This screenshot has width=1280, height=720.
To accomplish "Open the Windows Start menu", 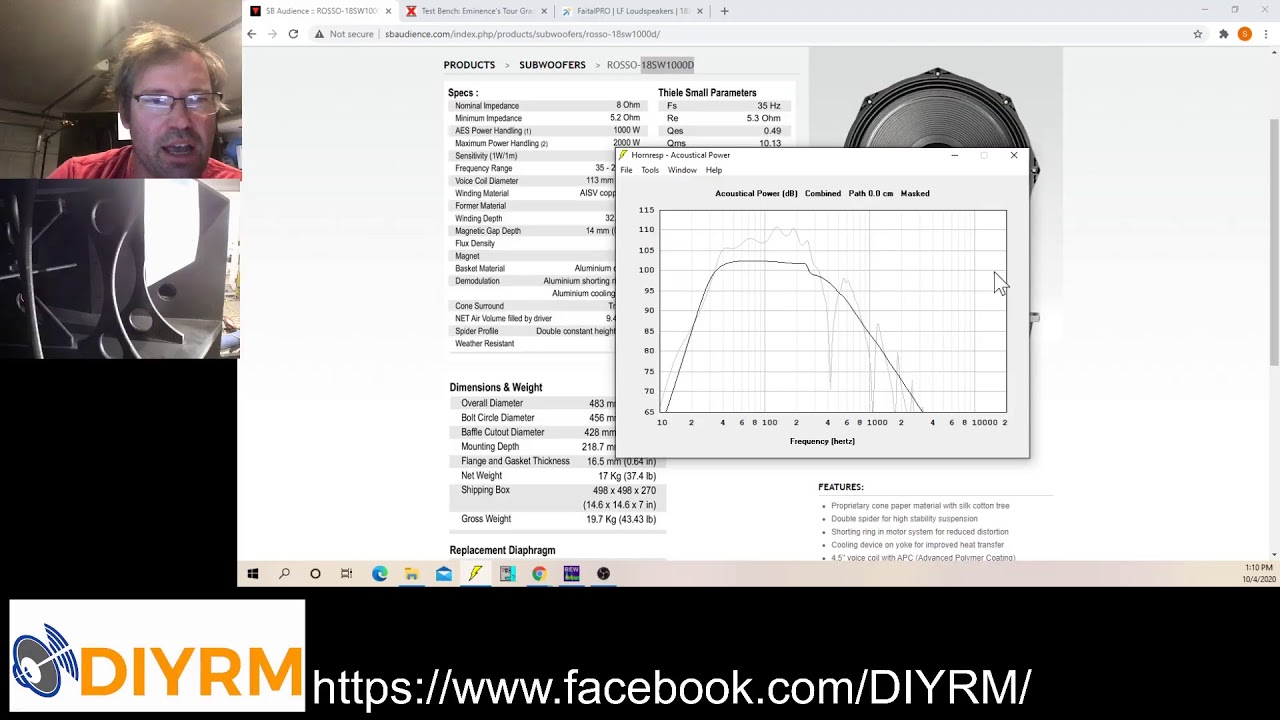I will (253, 573).
